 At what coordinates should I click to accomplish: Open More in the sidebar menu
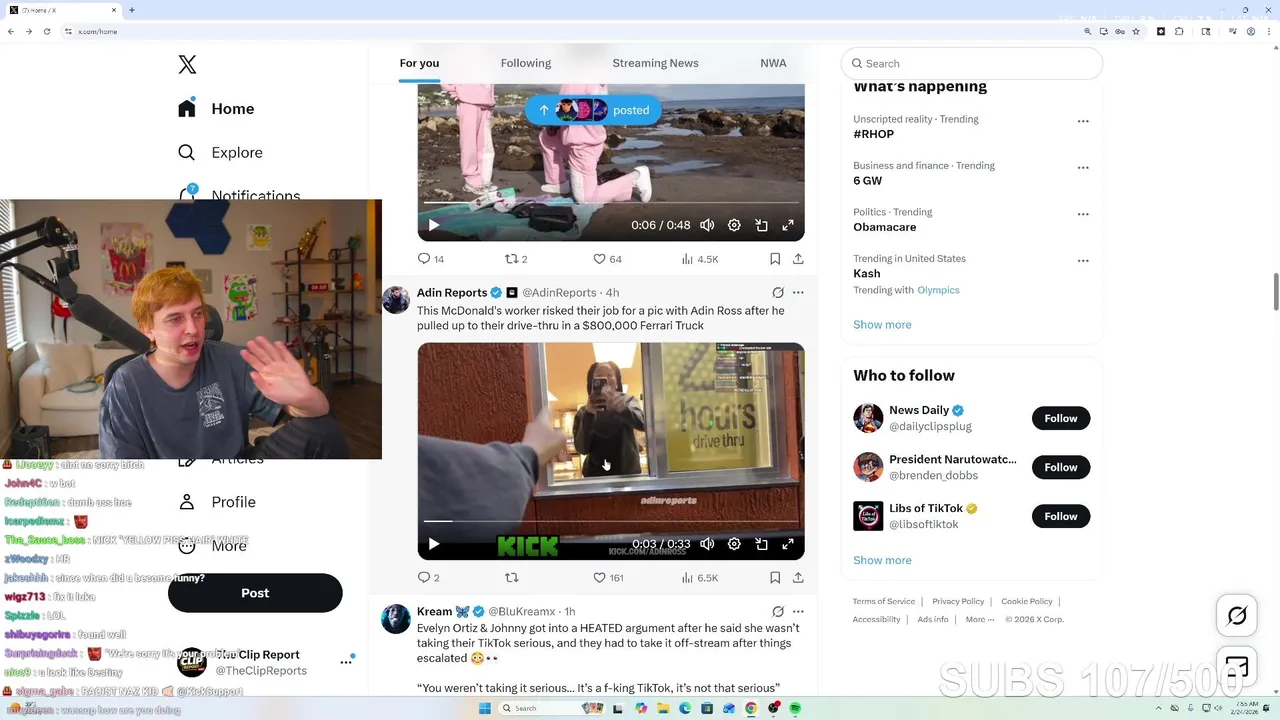click(x=212, y=546)
